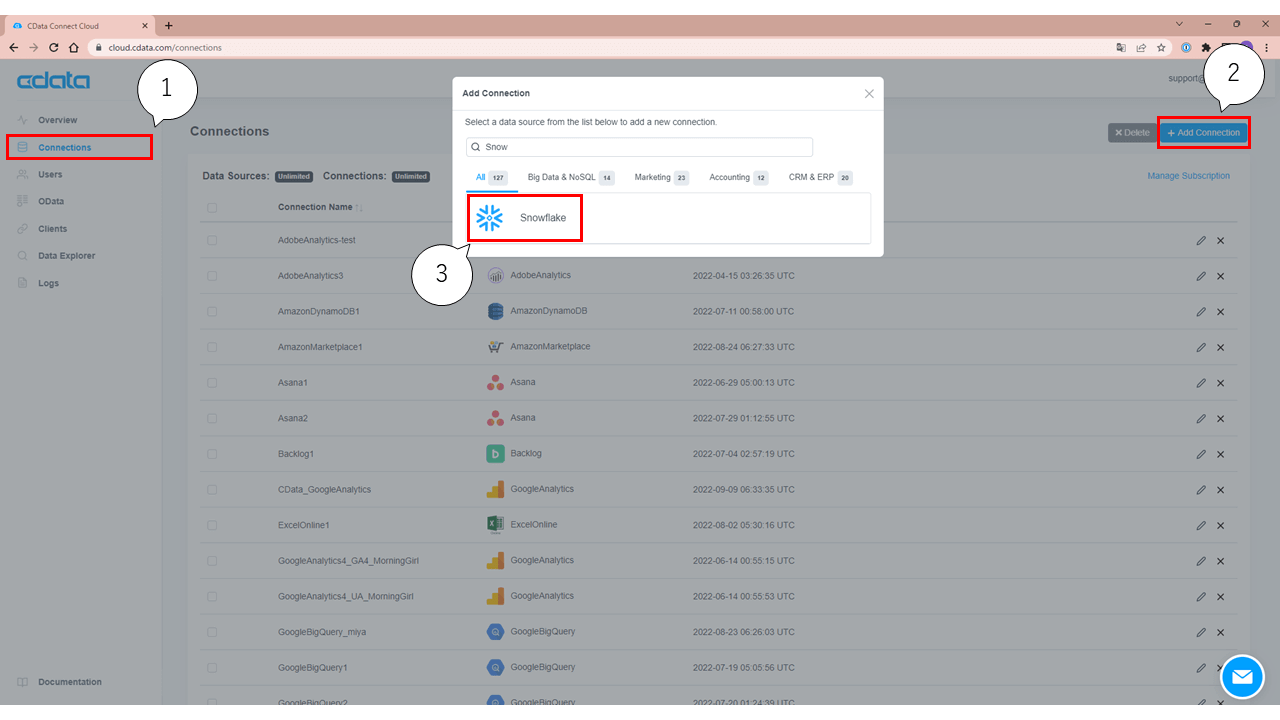Sort by the Connection Name column
The width and height of the screenshot is (1280, 720).
pyautogui.click(x=320, y=207)
